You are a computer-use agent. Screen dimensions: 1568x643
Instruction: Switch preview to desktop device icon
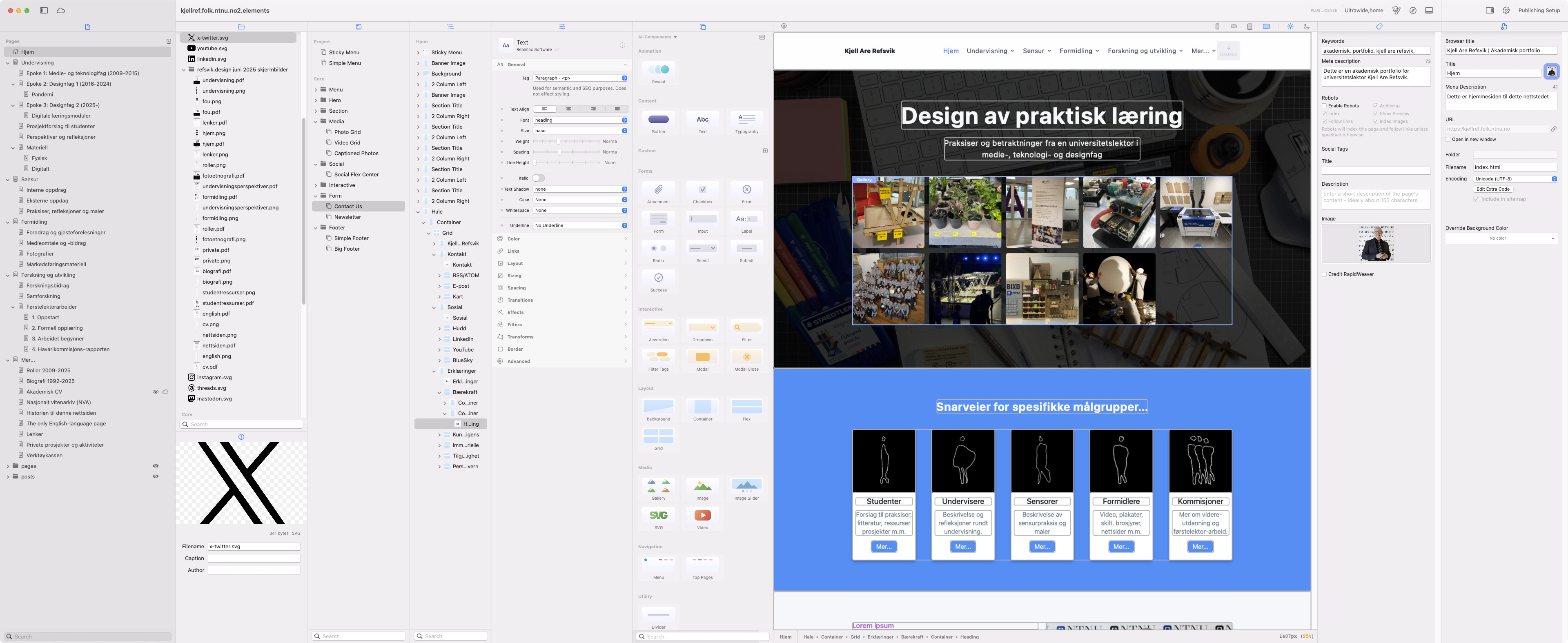point(1266,27)
